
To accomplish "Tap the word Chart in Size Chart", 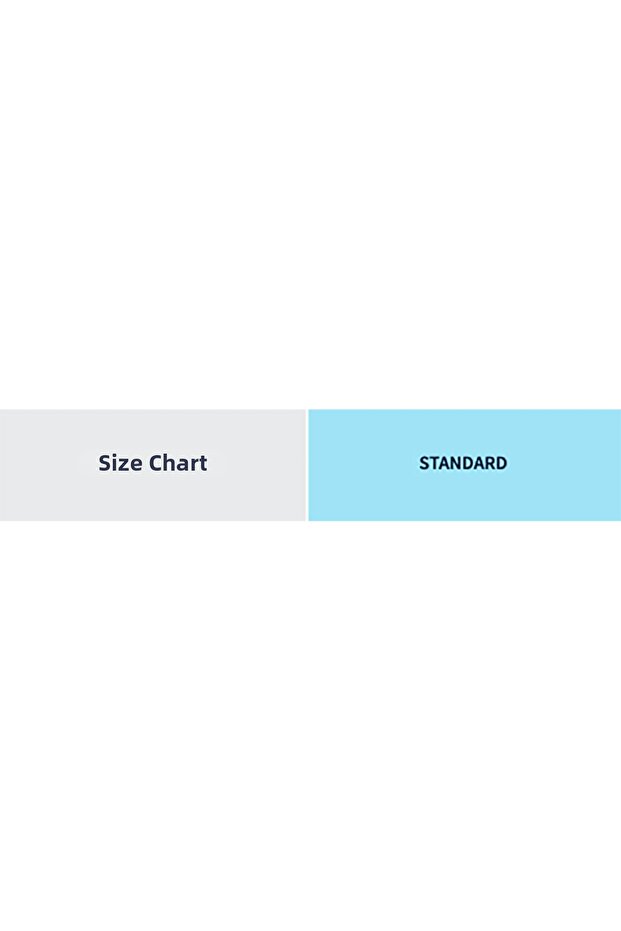I will pos(178,463).
